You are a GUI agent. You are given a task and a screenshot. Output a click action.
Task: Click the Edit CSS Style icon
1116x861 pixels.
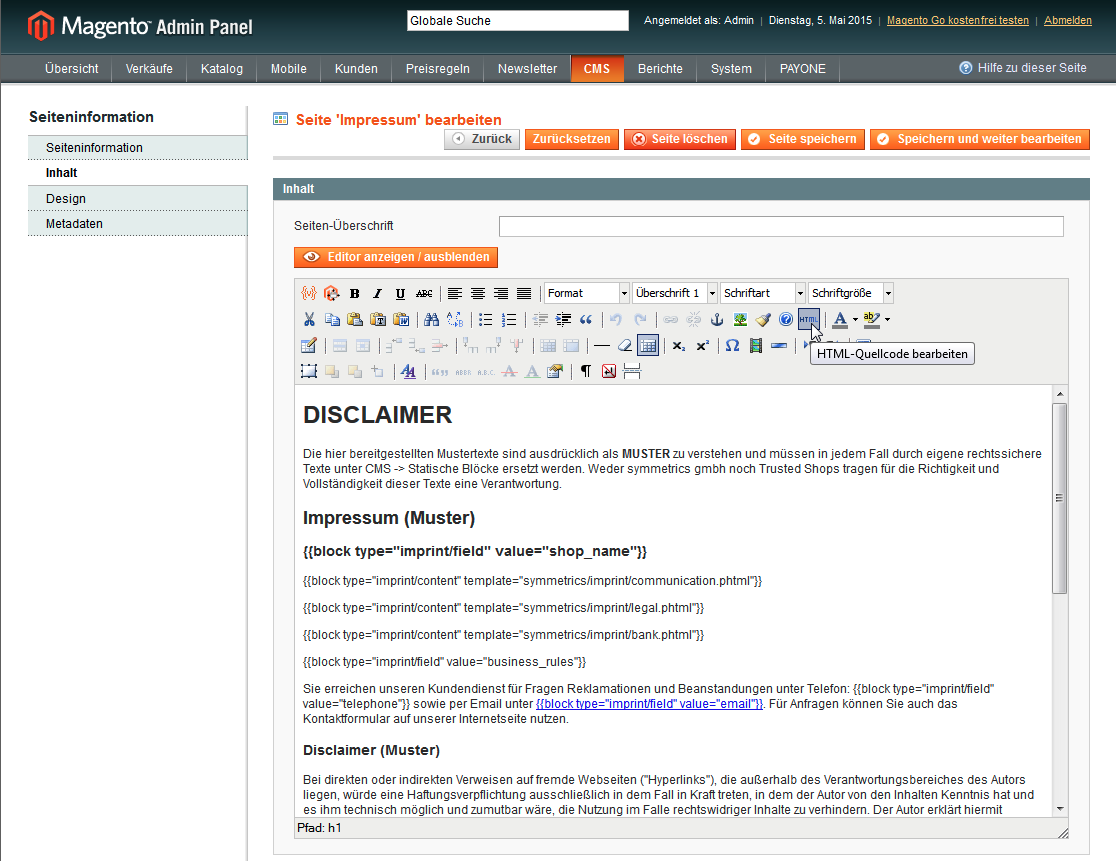(x=409, y=371)
